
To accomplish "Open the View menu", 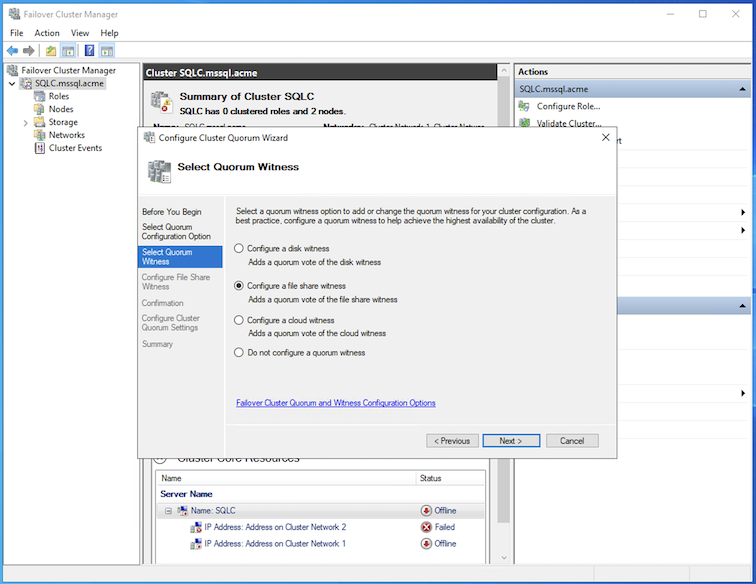I will point(80,33).
